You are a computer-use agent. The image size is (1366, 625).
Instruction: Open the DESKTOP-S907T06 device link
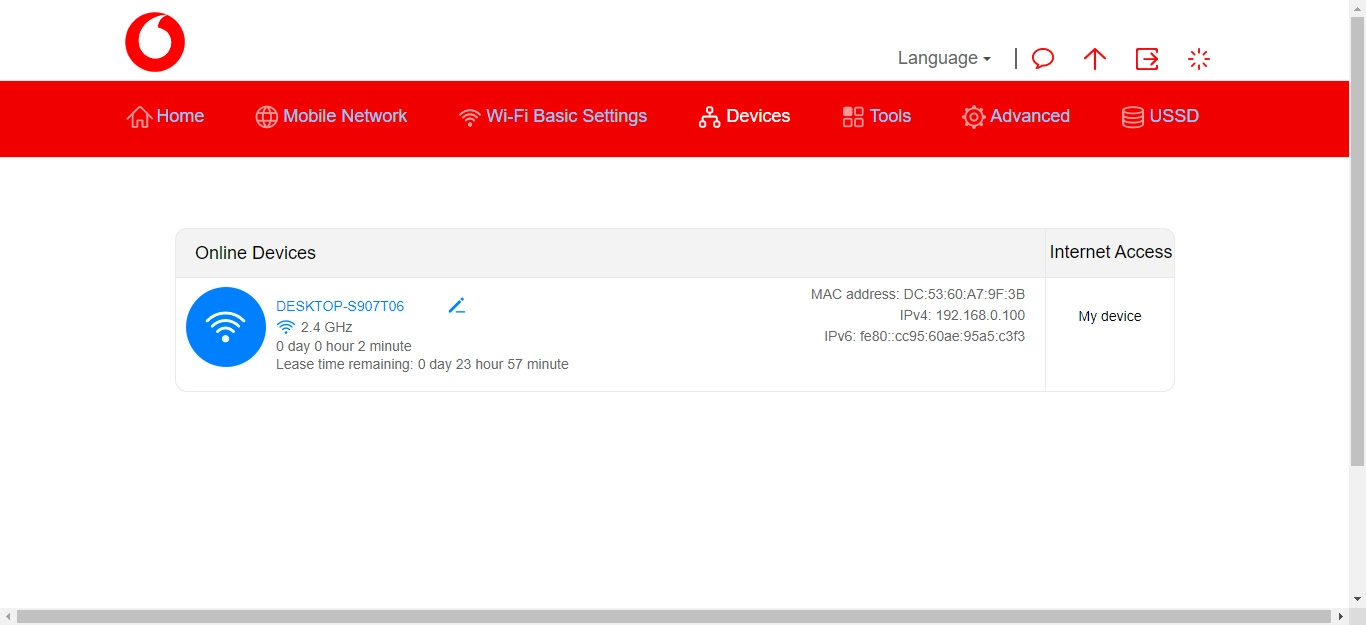(x=340, y=305)
